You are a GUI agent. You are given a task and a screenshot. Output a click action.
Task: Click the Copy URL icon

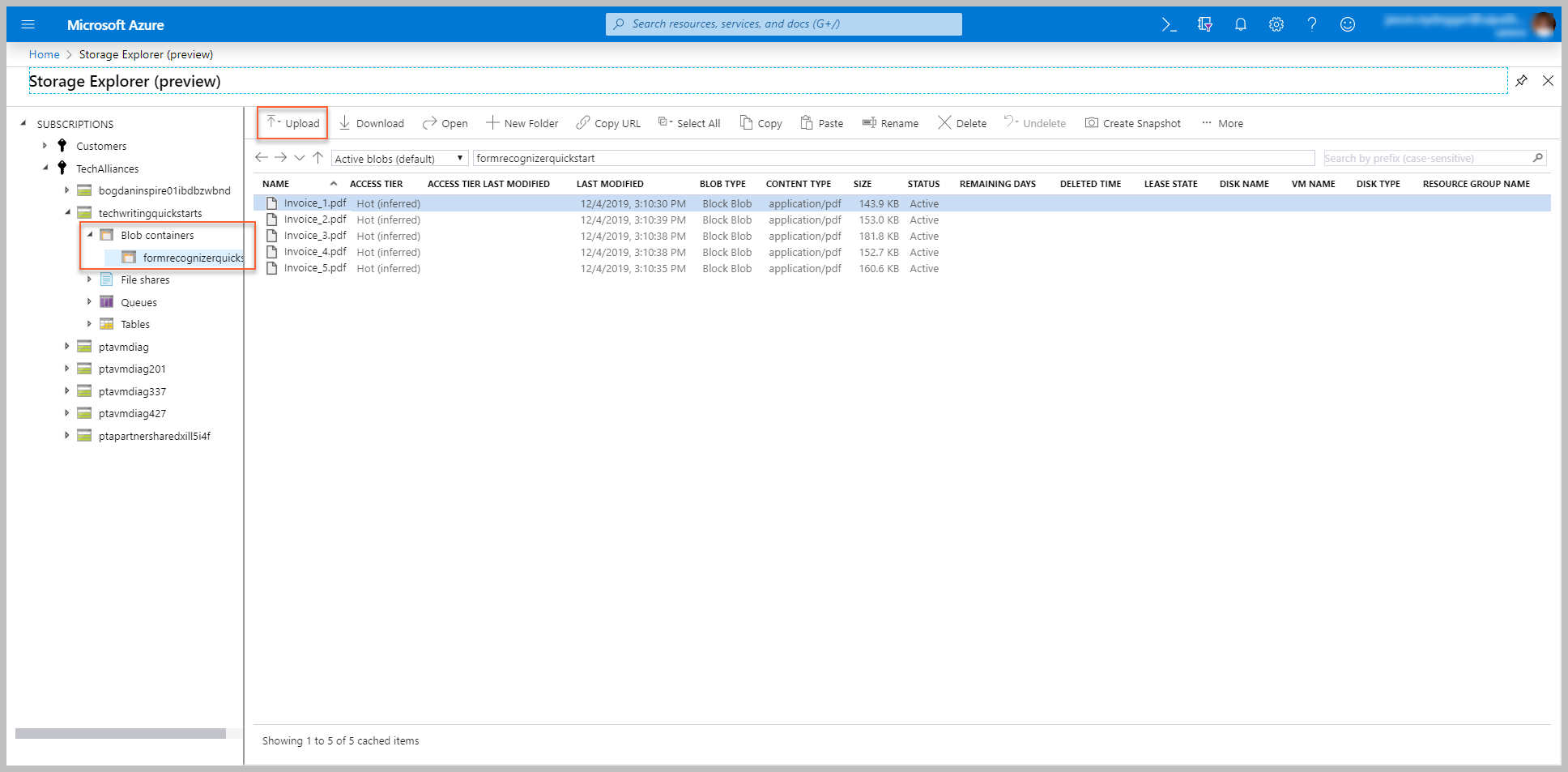[582, 122]
